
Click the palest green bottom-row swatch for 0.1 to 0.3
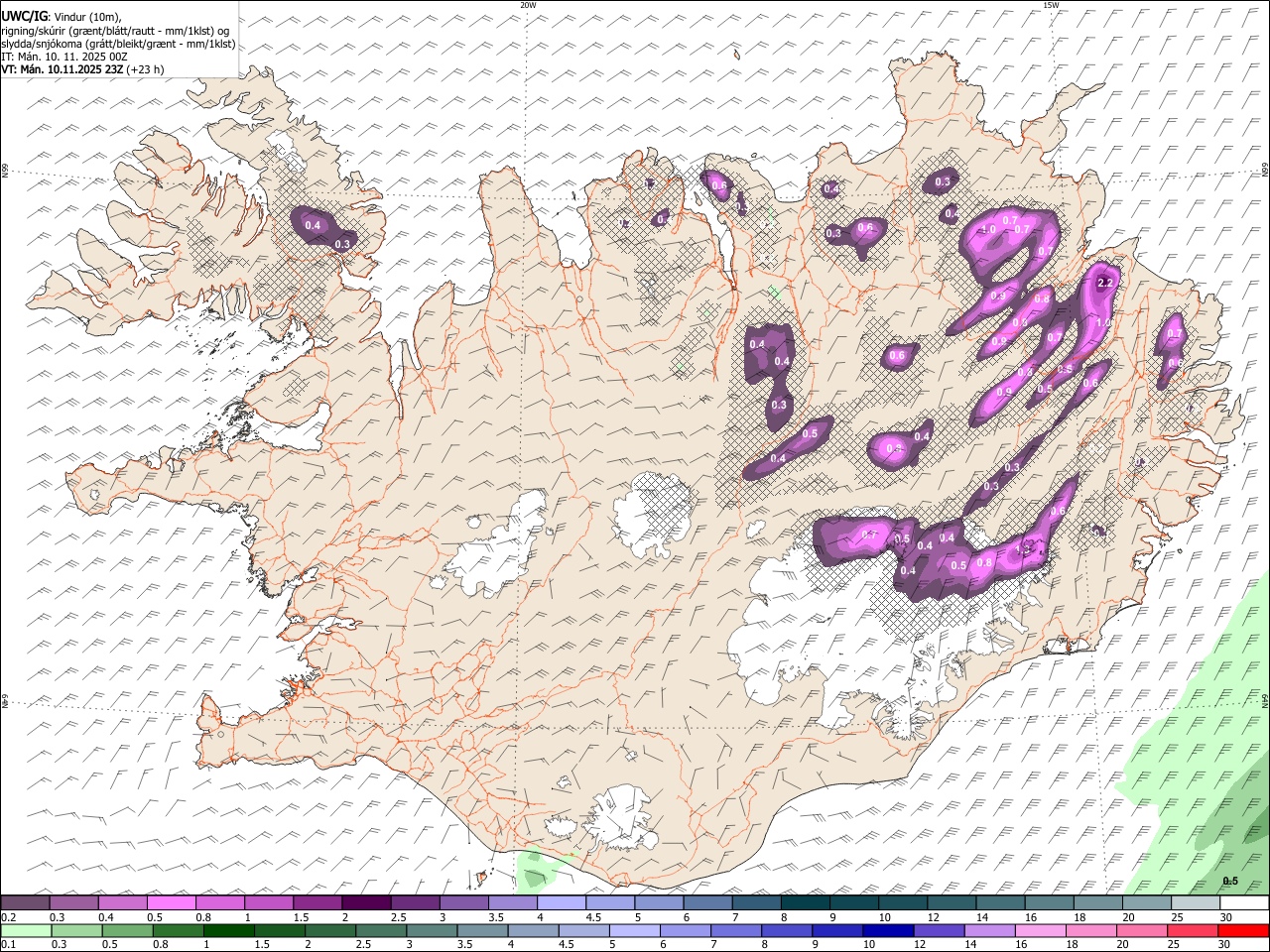coord(25,930)
